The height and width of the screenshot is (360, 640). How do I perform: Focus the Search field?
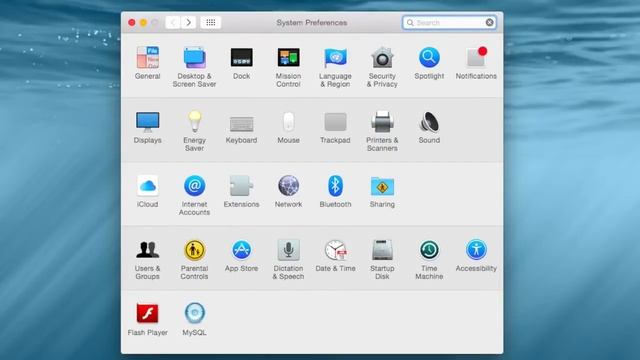coord(449,22)
